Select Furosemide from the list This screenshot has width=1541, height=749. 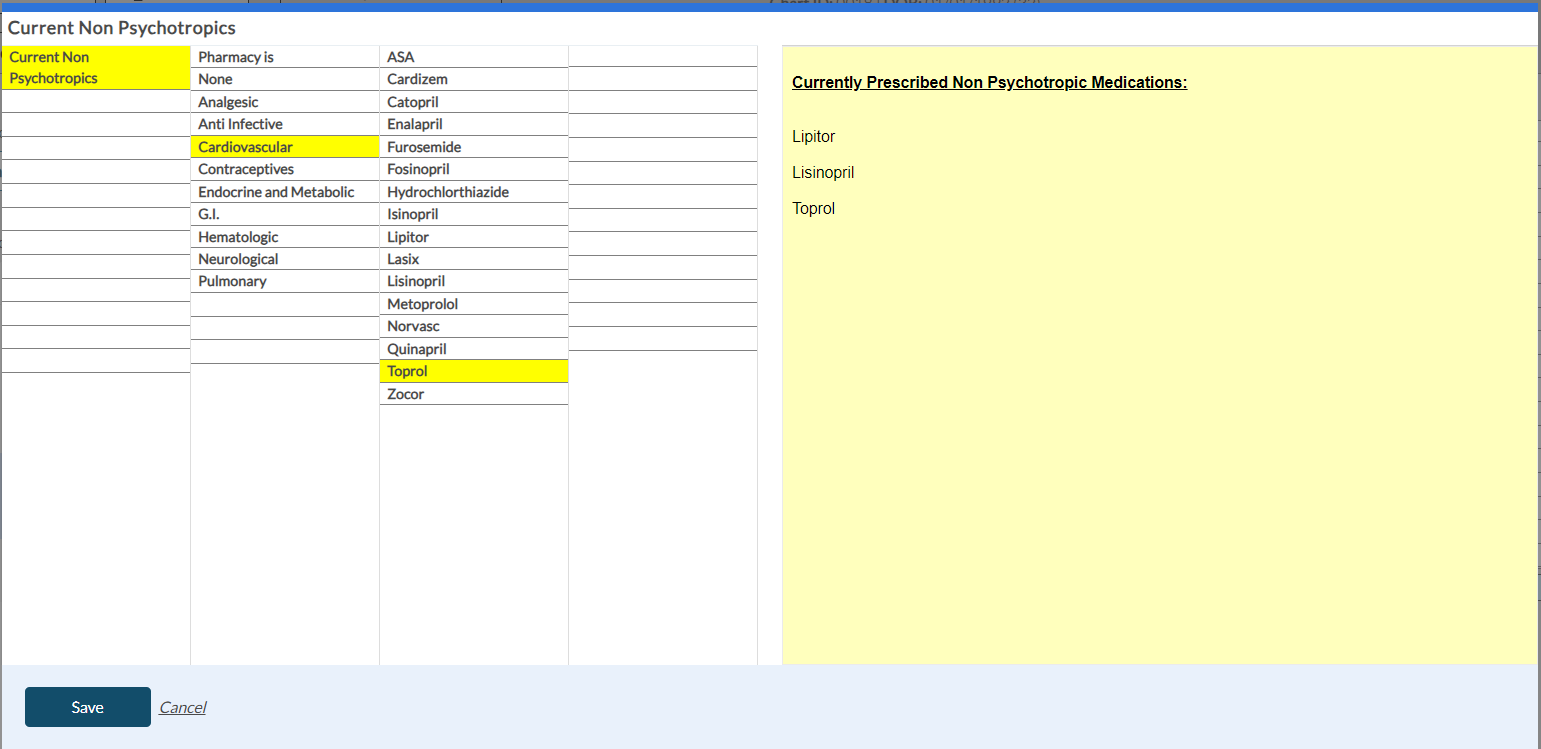[473, 147]
